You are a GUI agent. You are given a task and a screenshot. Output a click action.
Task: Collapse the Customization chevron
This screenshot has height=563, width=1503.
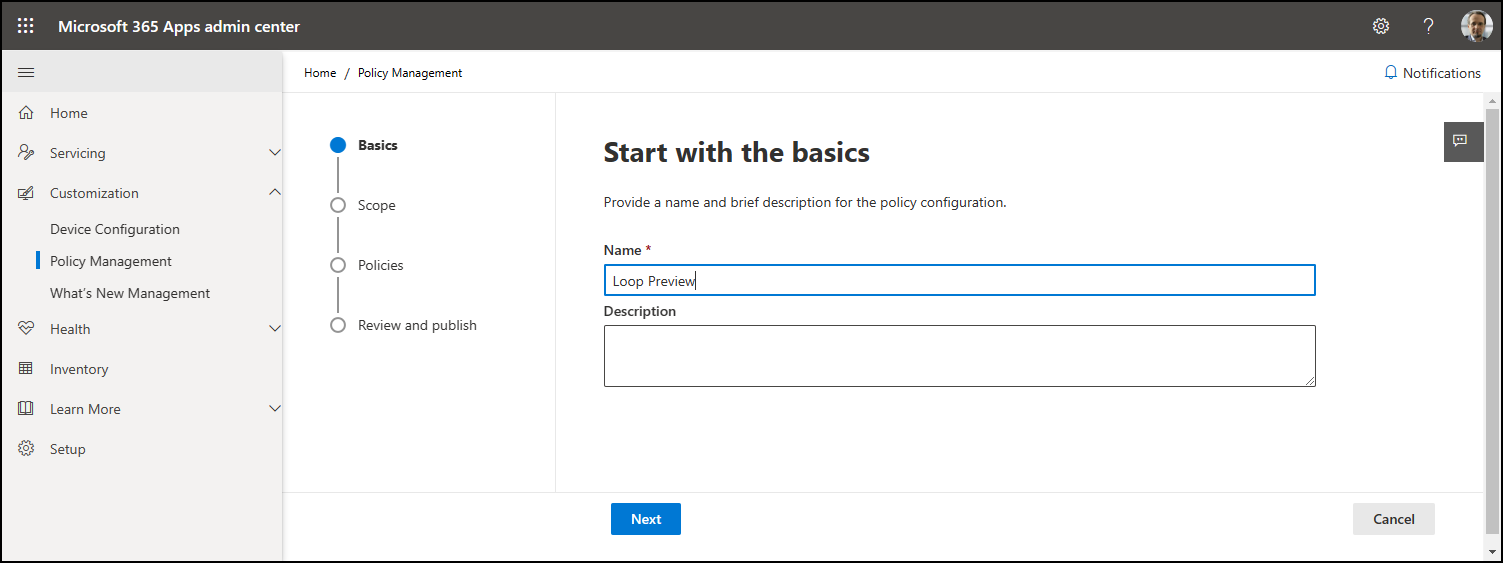point(275,192)
